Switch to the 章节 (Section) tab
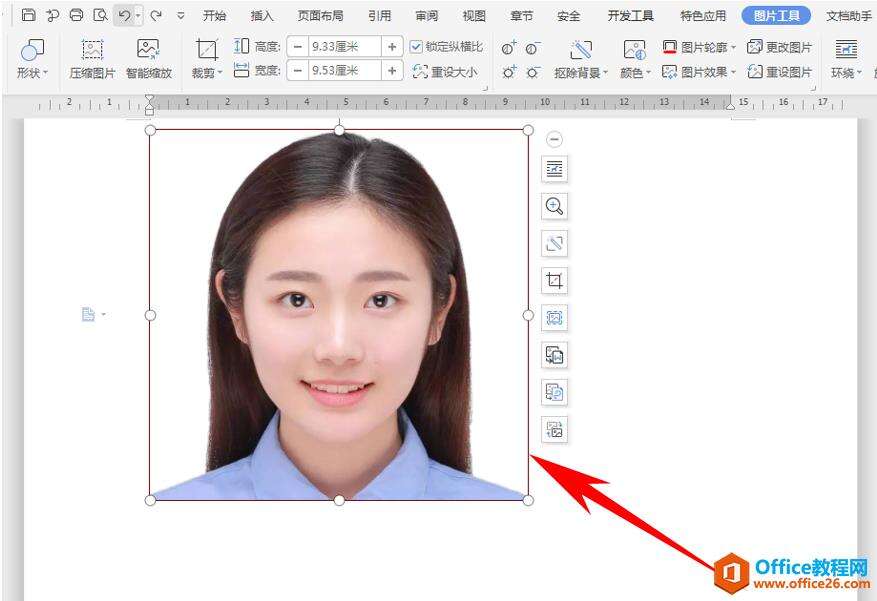Image resolution: width=877 pixels, height=601 pixels. [522, 16]
